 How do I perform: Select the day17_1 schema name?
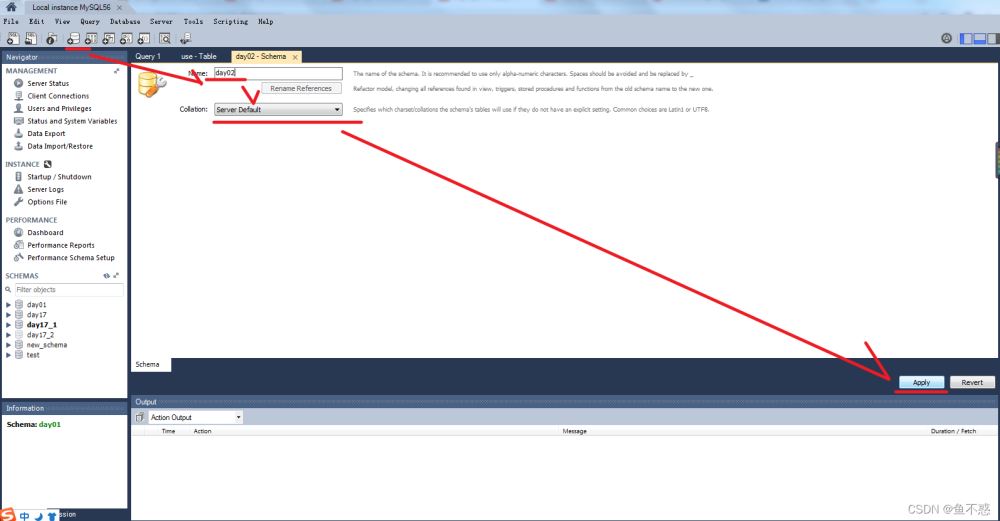pos(41,325)
